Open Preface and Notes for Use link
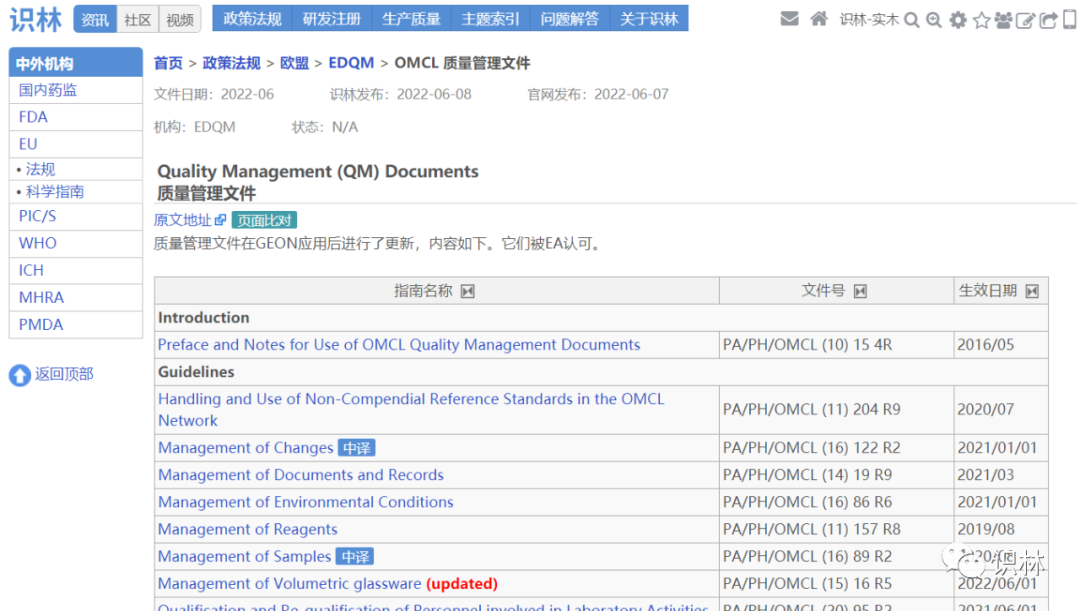Screen dimensions: 1080x611 click(399, 344)
